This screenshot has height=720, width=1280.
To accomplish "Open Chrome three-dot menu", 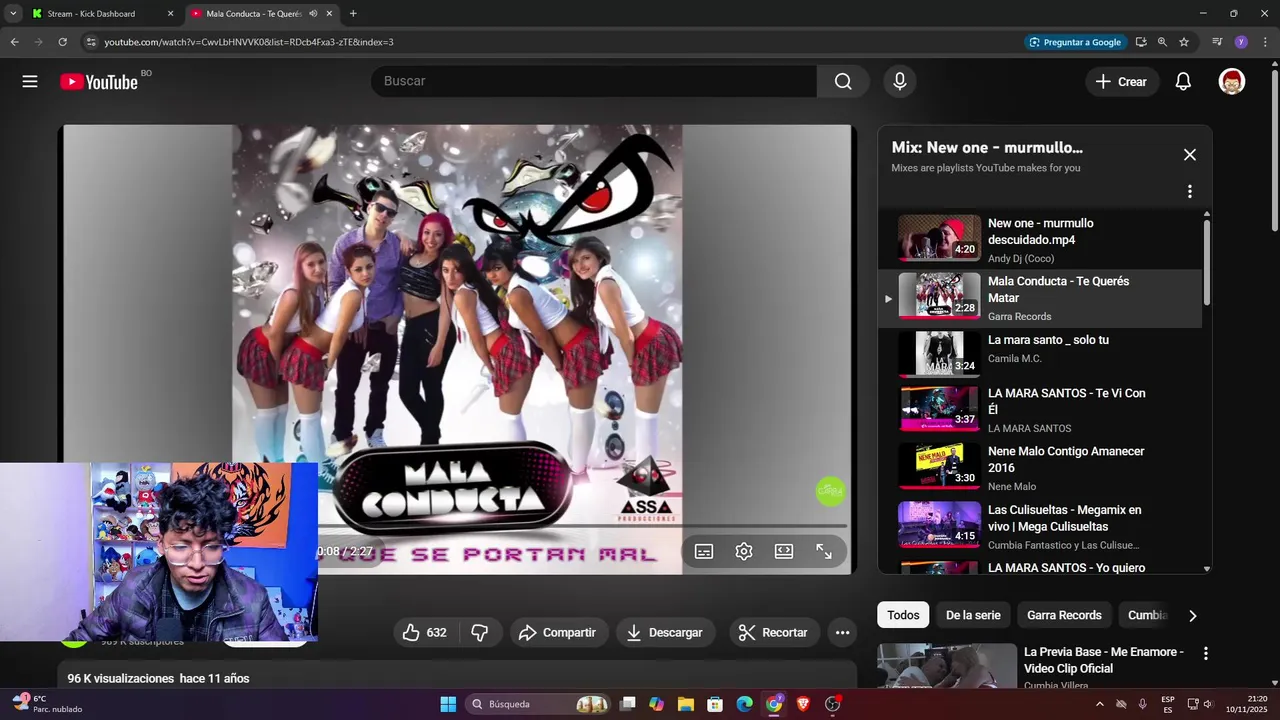I will click(1264, 42).
